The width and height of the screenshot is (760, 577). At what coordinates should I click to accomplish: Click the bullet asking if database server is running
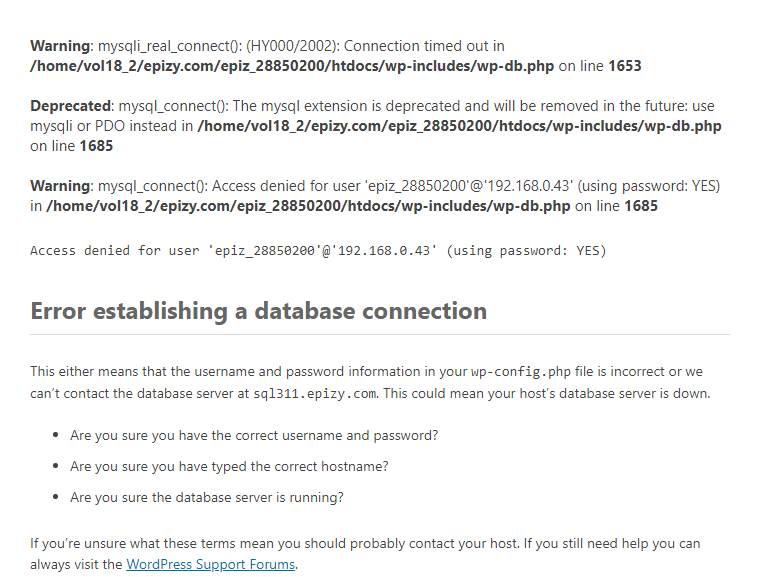click(207, 497)
